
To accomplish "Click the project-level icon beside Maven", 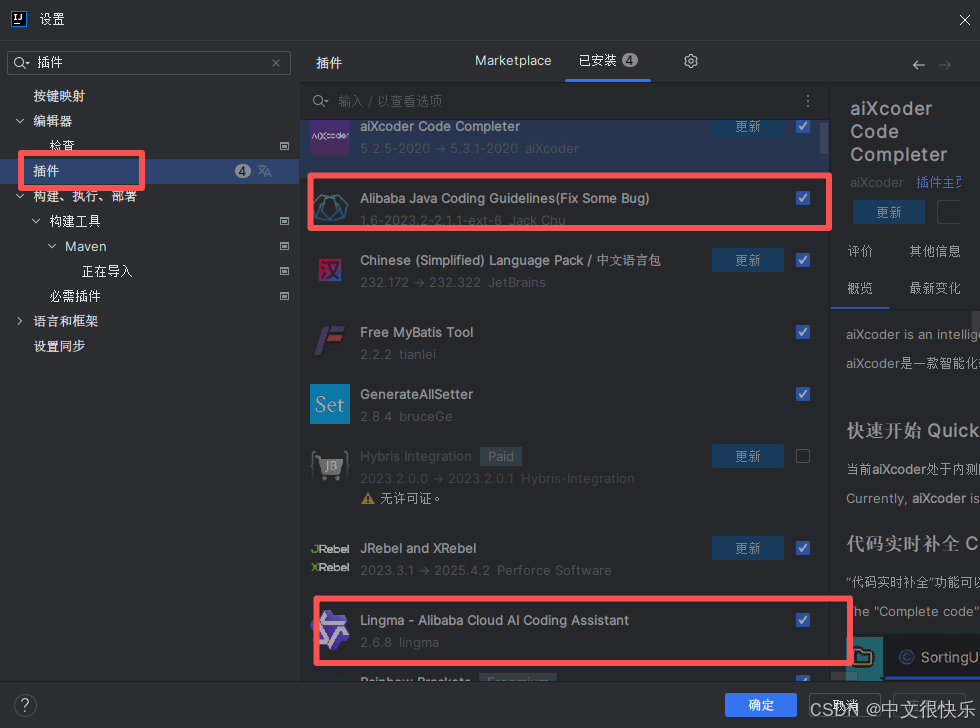I will [284, 246].
